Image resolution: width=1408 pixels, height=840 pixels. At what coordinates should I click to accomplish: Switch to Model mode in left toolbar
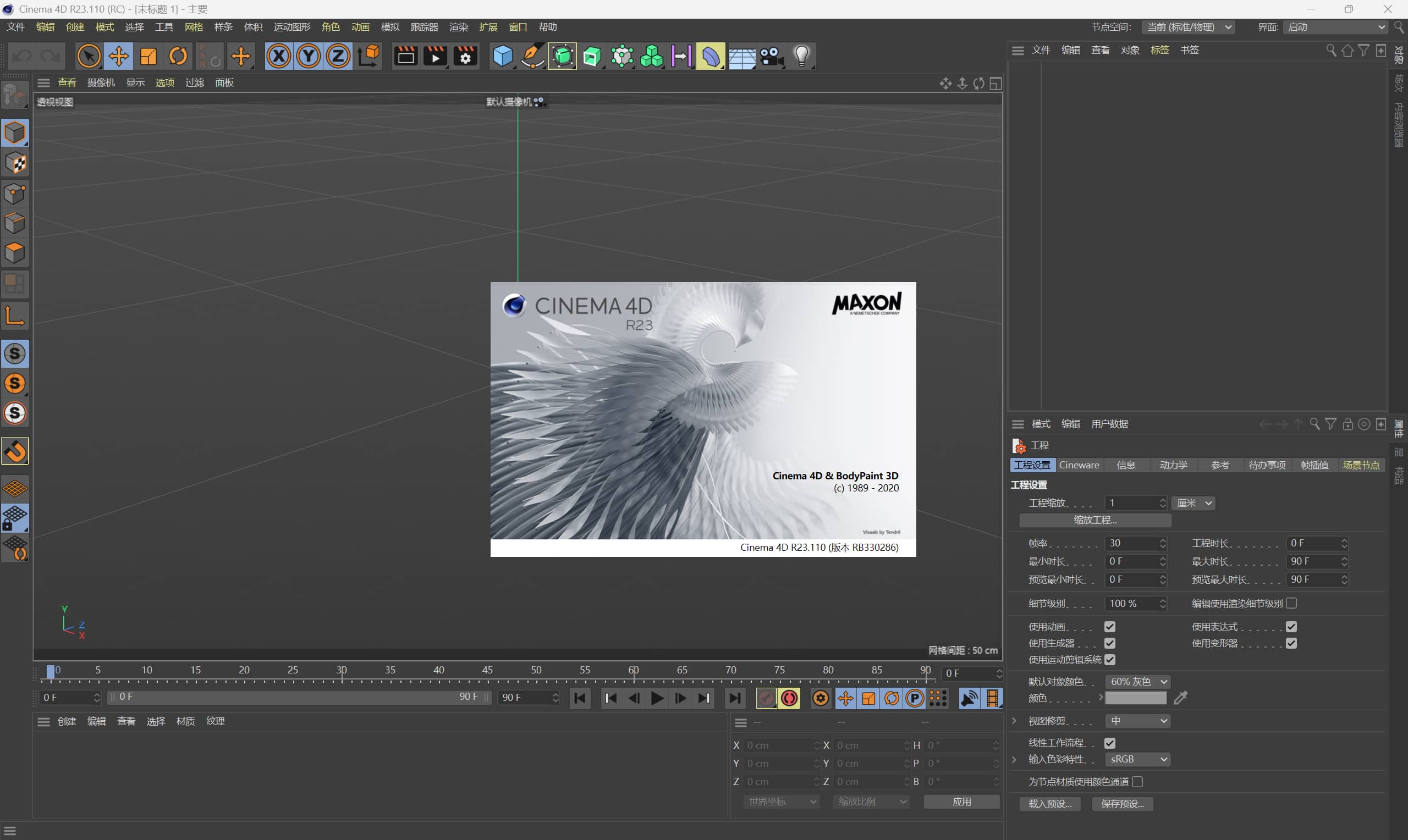[x=15, y=133]
